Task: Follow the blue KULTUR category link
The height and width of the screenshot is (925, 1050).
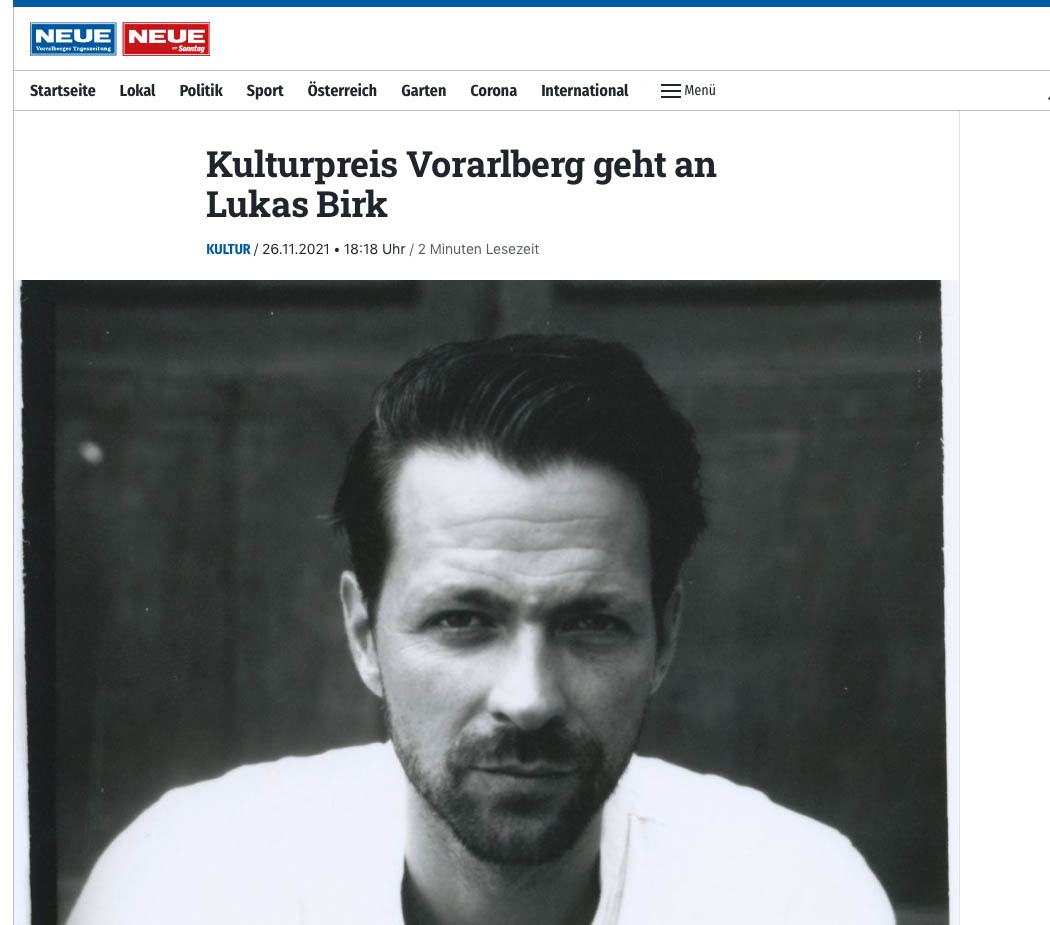Action: pos(228,249)
